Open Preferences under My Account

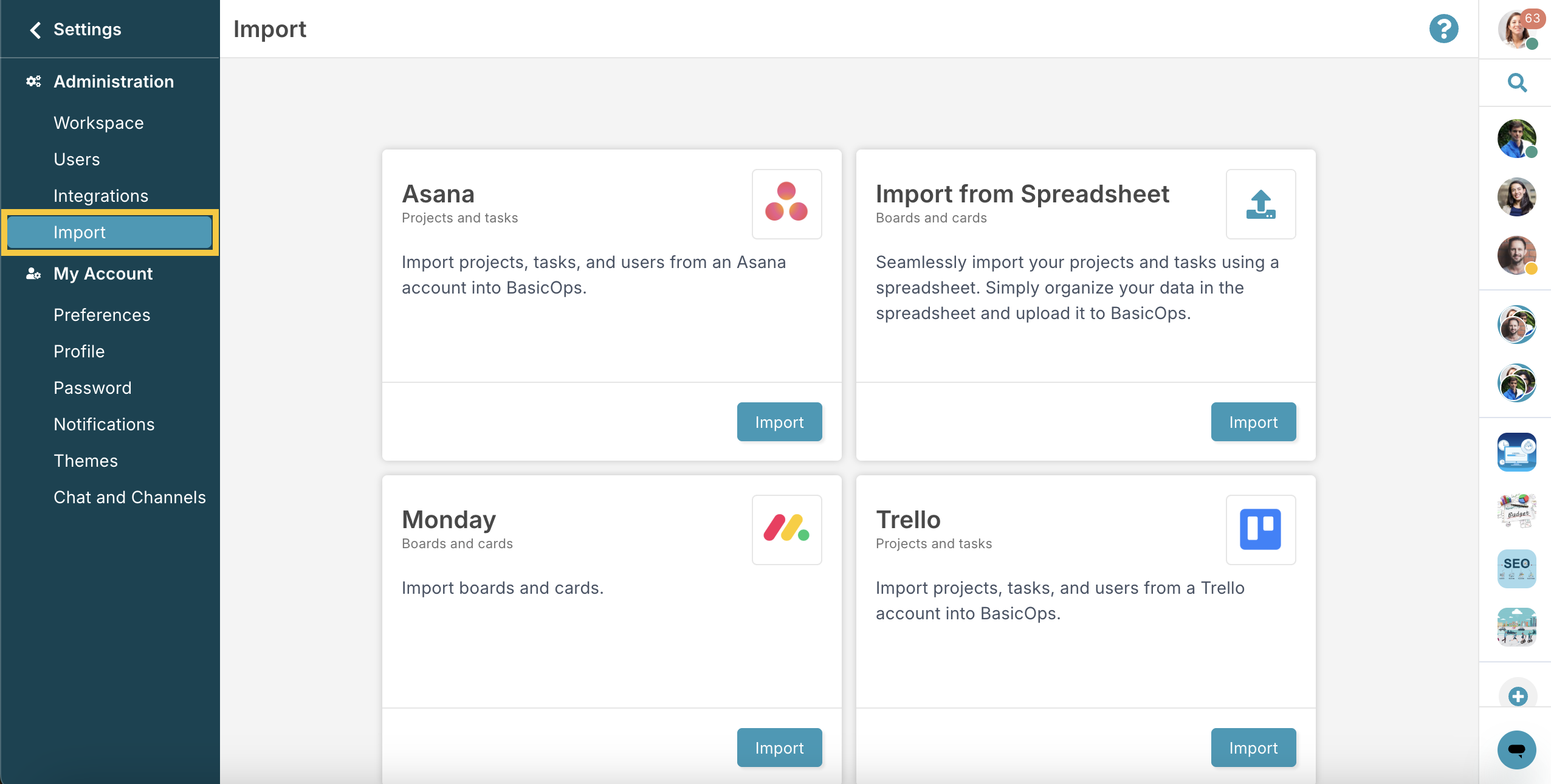(101, 315)
